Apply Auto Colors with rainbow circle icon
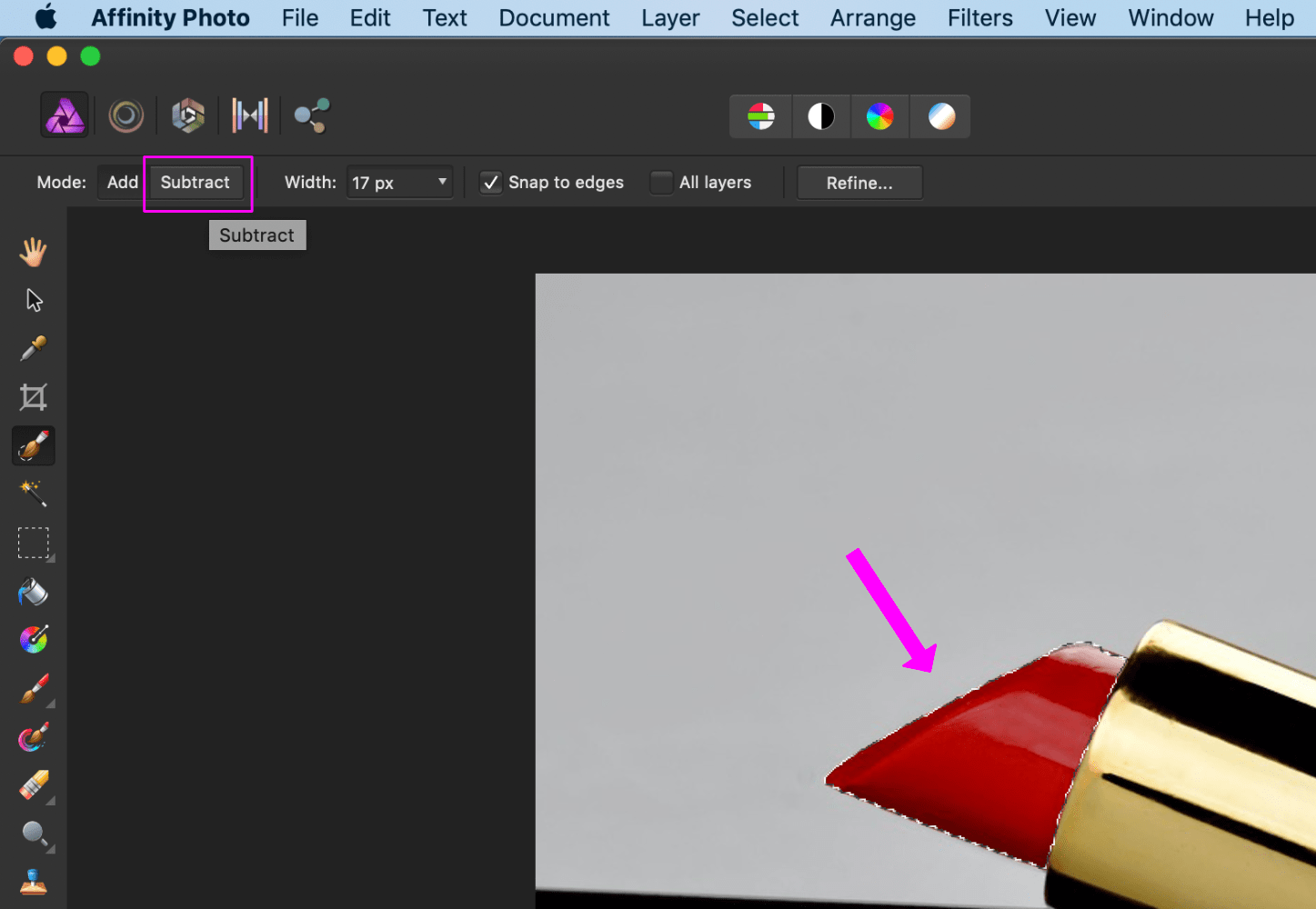The width and height of the screenshot is (1316, 909). (x=879, y=116)
